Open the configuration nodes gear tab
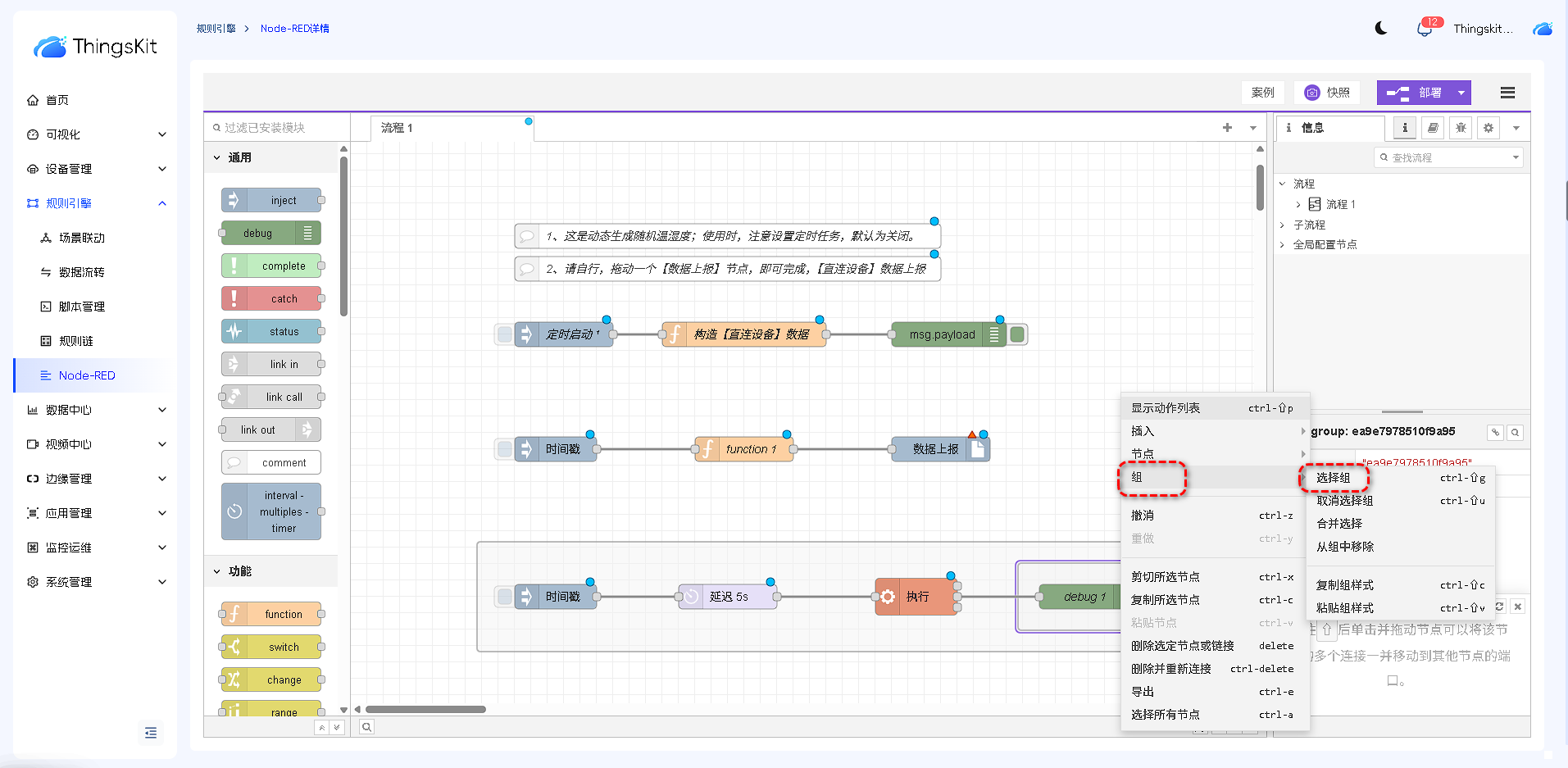Image resolution: width=1568 pixels, height=768 pixels. pos(1488,128)
